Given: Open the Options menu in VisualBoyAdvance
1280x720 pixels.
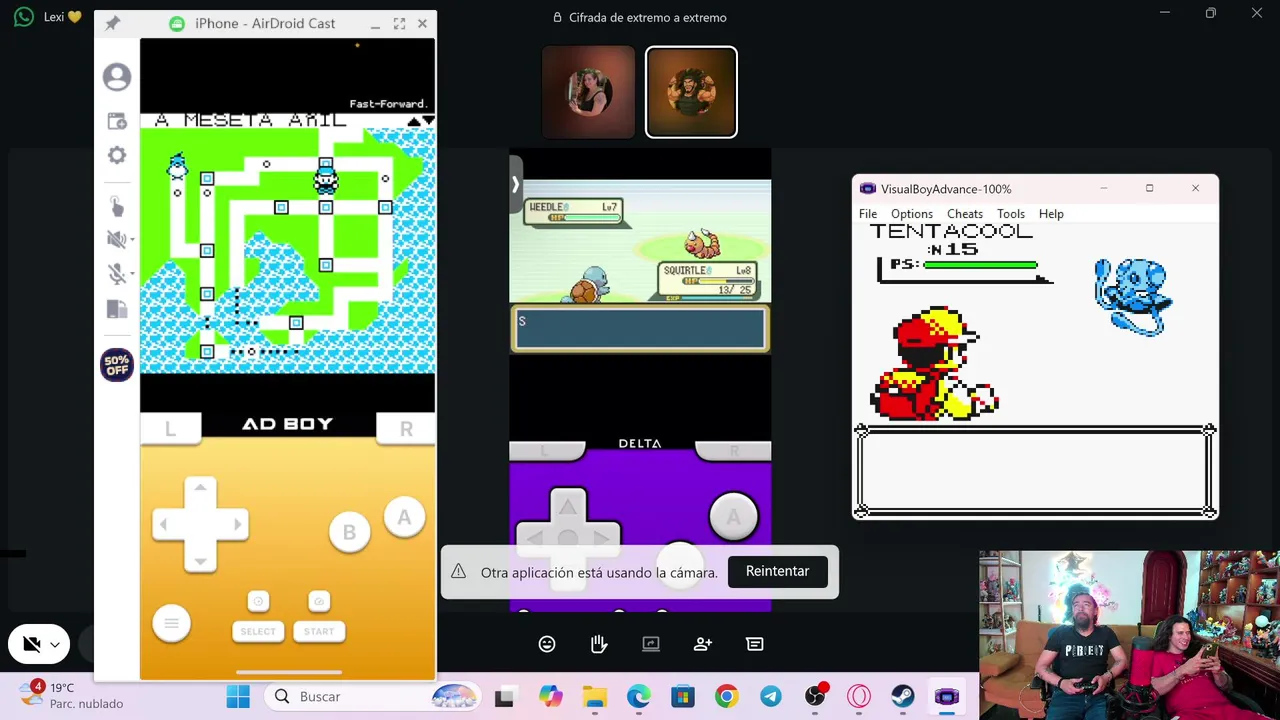Looking at the screenshot, I should [912, 213].
